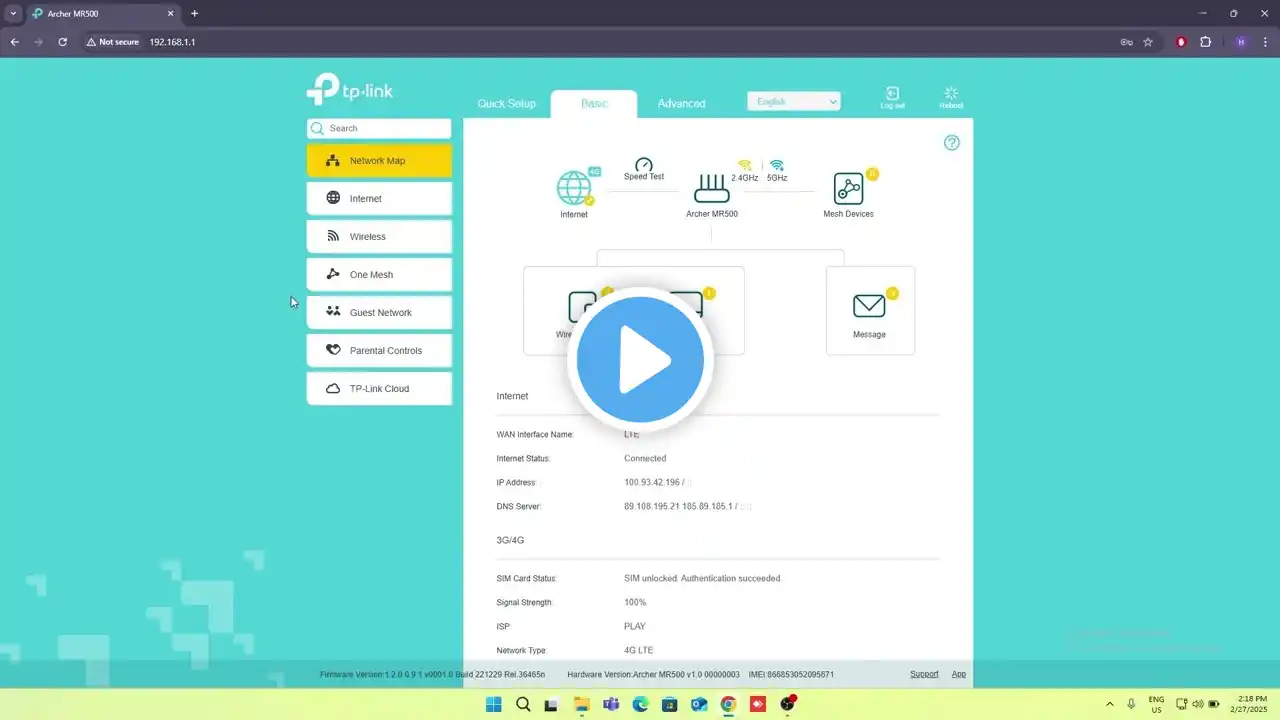The height and width of the screenshot is (720, 1280).
Task: Open Microsoft Teams from taskbar
Action: 611,704
